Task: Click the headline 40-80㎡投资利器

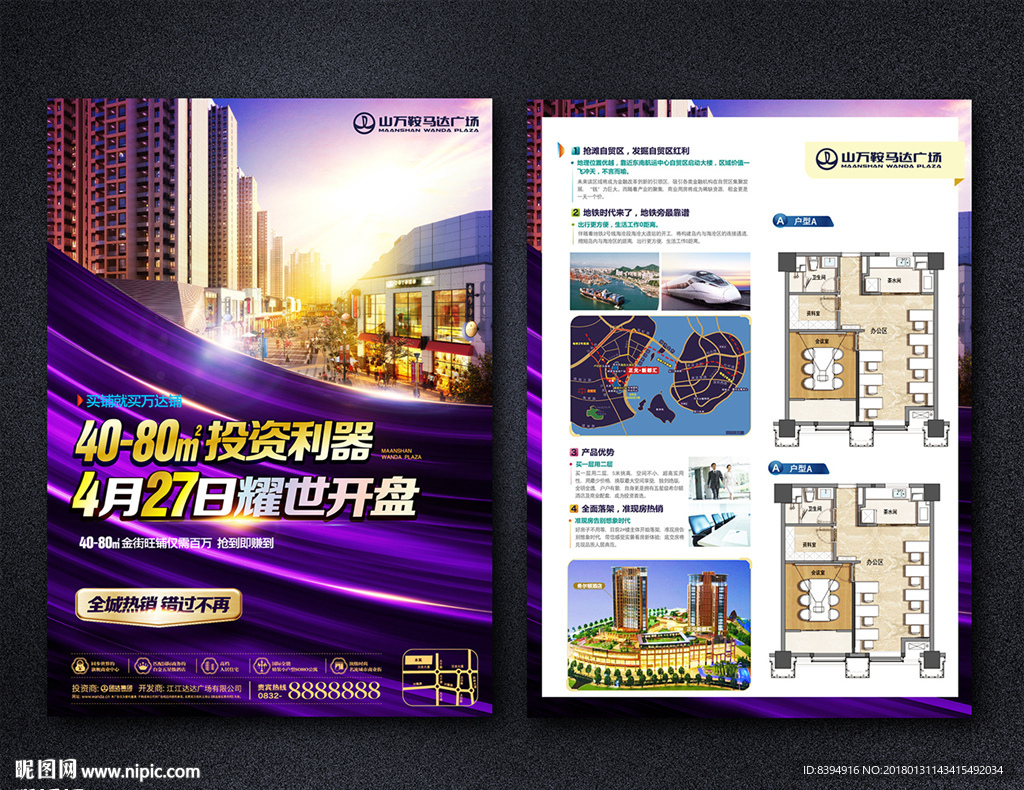Action: click(223, 441)
